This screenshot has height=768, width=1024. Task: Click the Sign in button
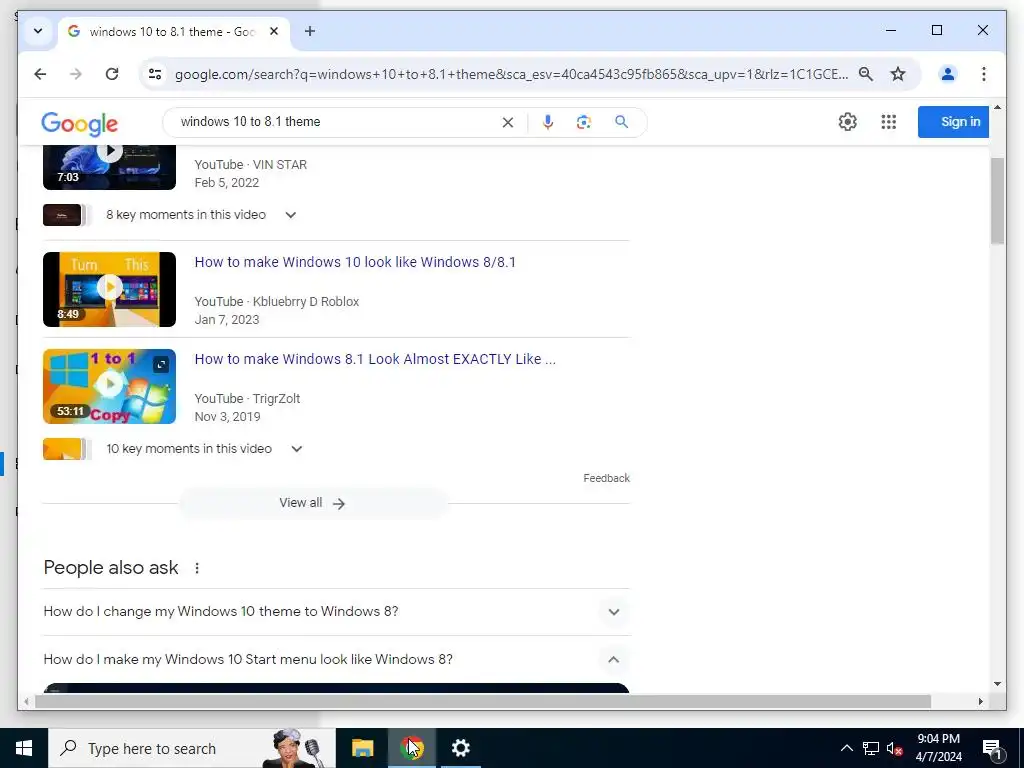pos(953,121)
